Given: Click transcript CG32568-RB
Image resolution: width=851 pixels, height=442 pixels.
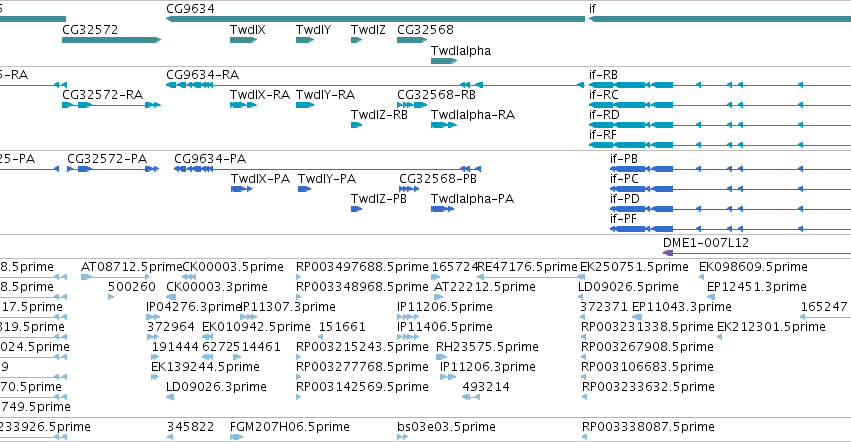Looking at the screenshot, I should click(x=412, y=105).
